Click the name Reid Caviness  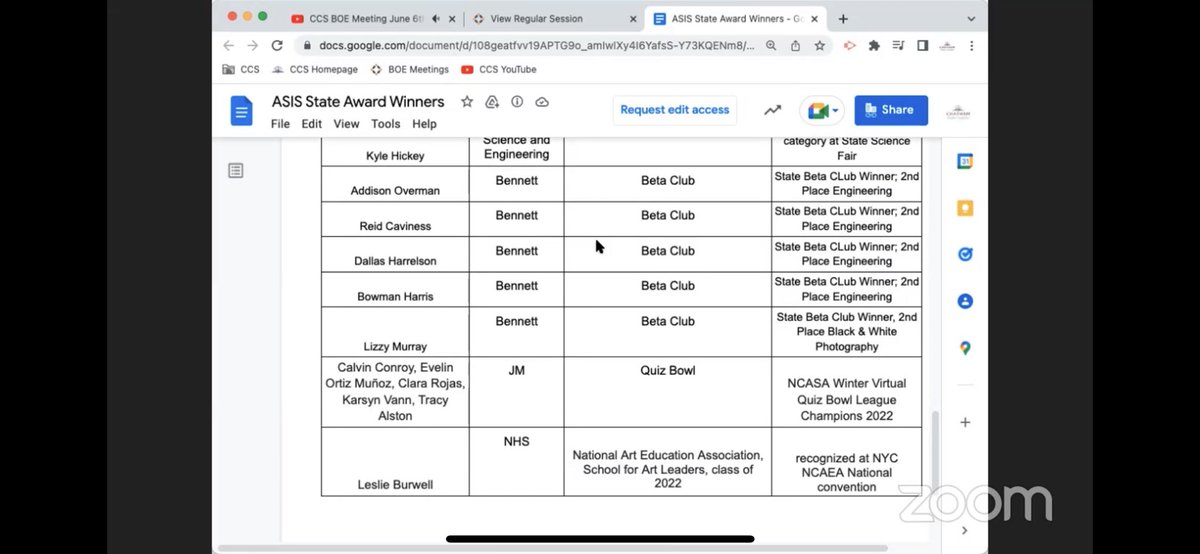coord(395,226)
